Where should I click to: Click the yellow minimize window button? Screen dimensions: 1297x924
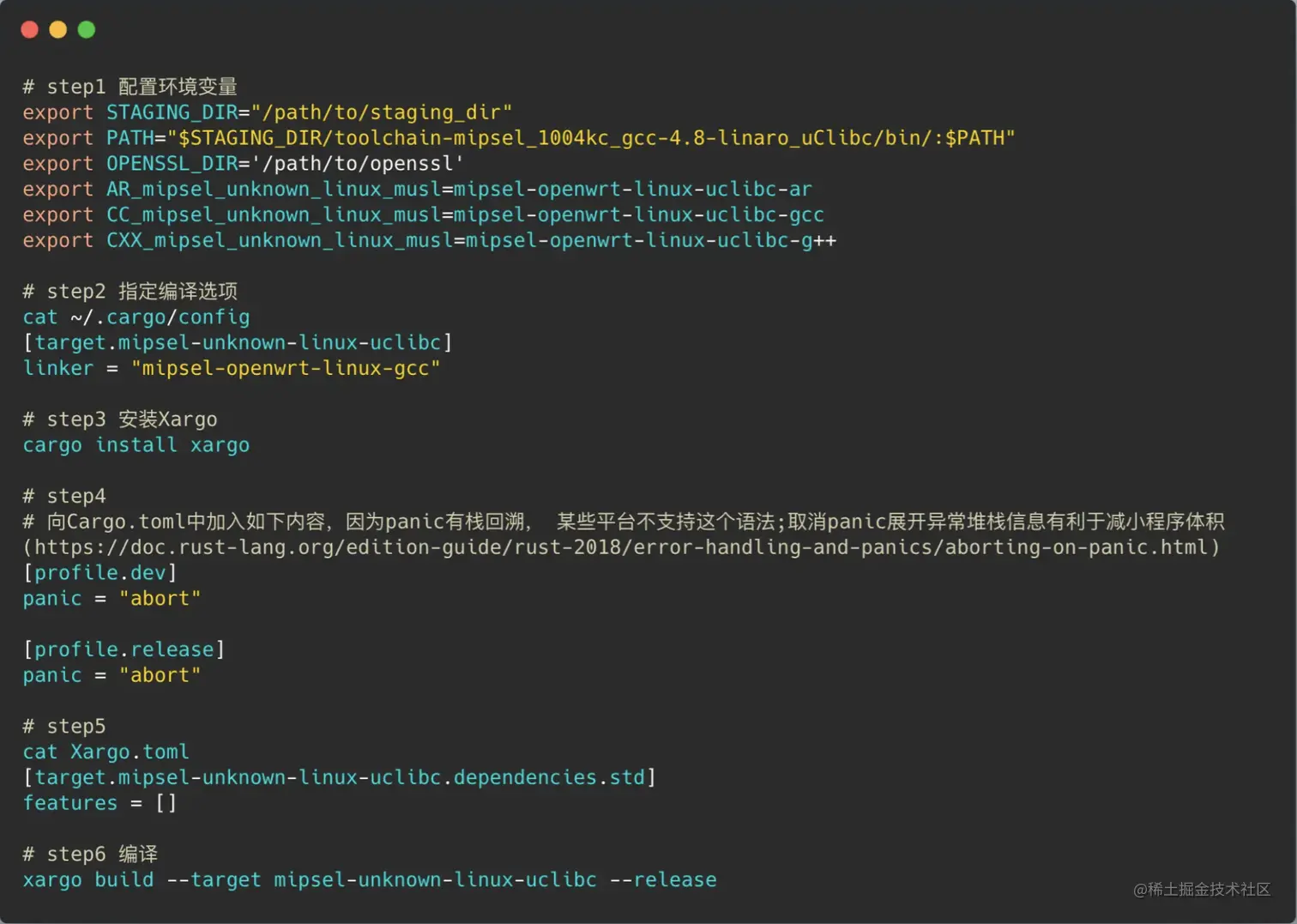click(57, 30)
